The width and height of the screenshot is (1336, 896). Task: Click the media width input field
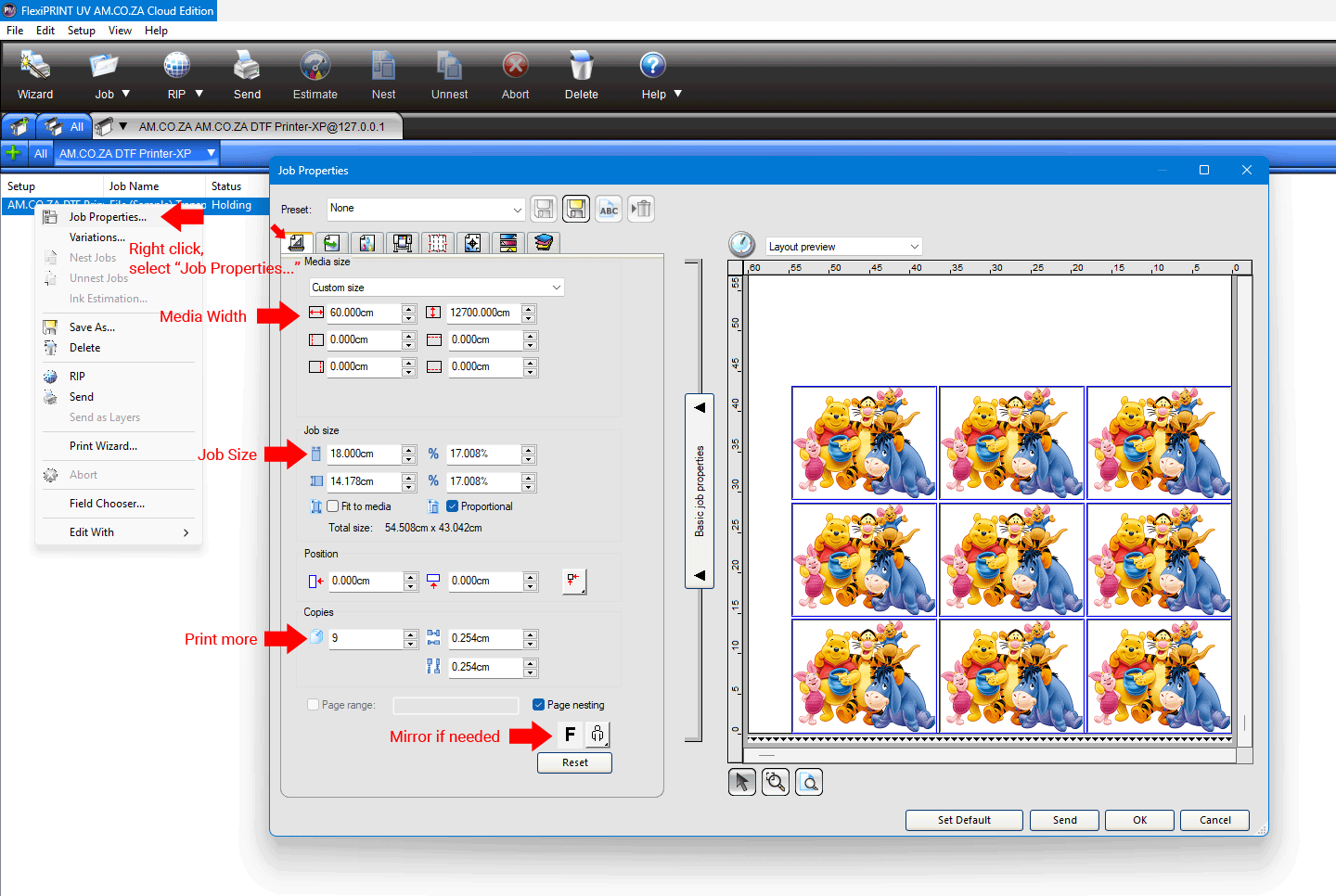(x=364, y=314)
